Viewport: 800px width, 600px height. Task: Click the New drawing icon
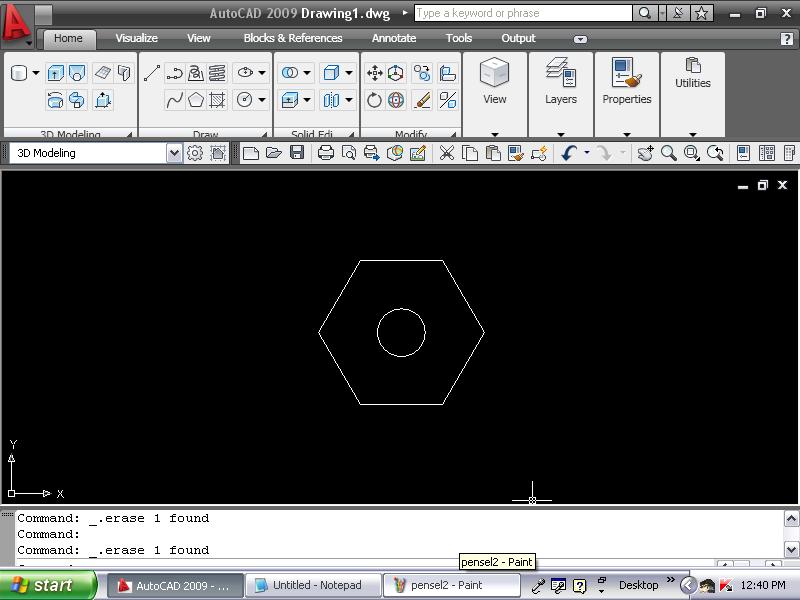tap(251, 153)
